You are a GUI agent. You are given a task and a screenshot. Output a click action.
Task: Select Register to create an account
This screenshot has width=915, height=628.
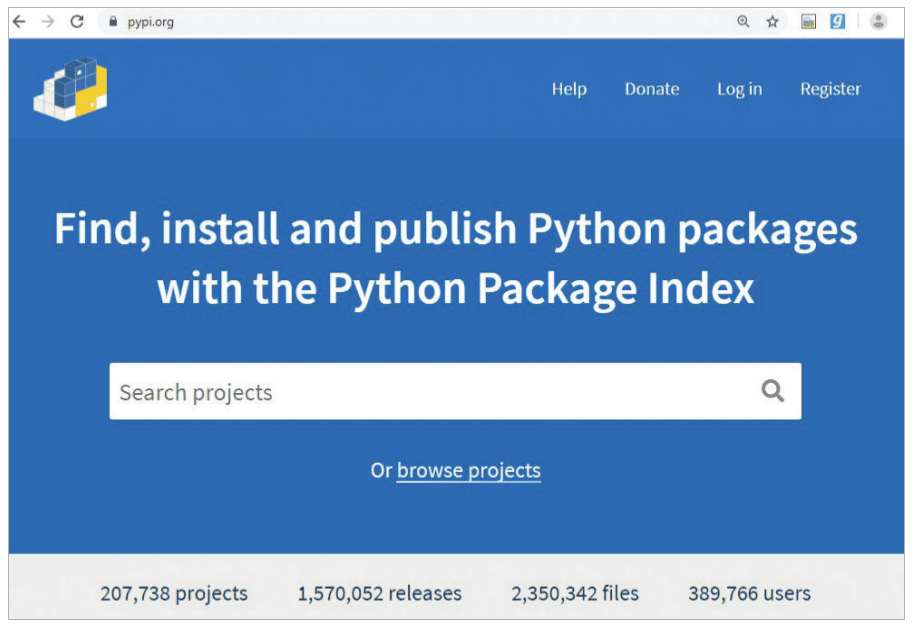click(x=830, y=89)
